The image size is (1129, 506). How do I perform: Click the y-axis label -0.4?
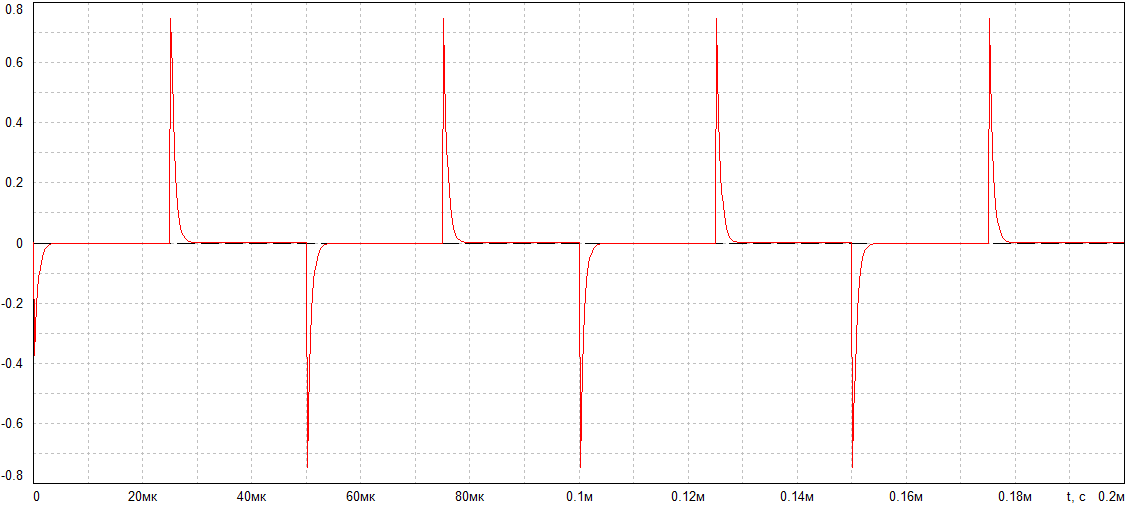click(12, 363)
